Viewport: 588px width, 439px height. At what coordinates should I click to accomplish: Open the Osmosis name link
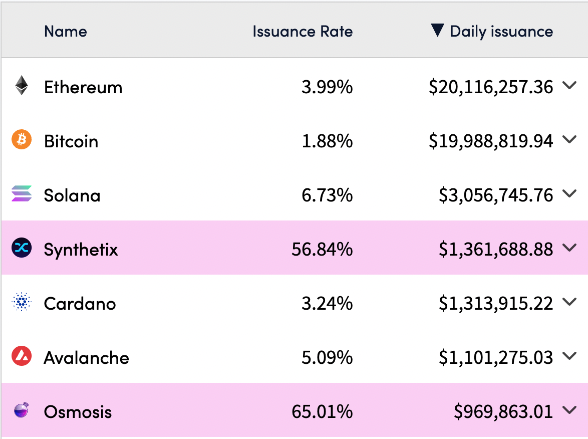coord(78,412)
